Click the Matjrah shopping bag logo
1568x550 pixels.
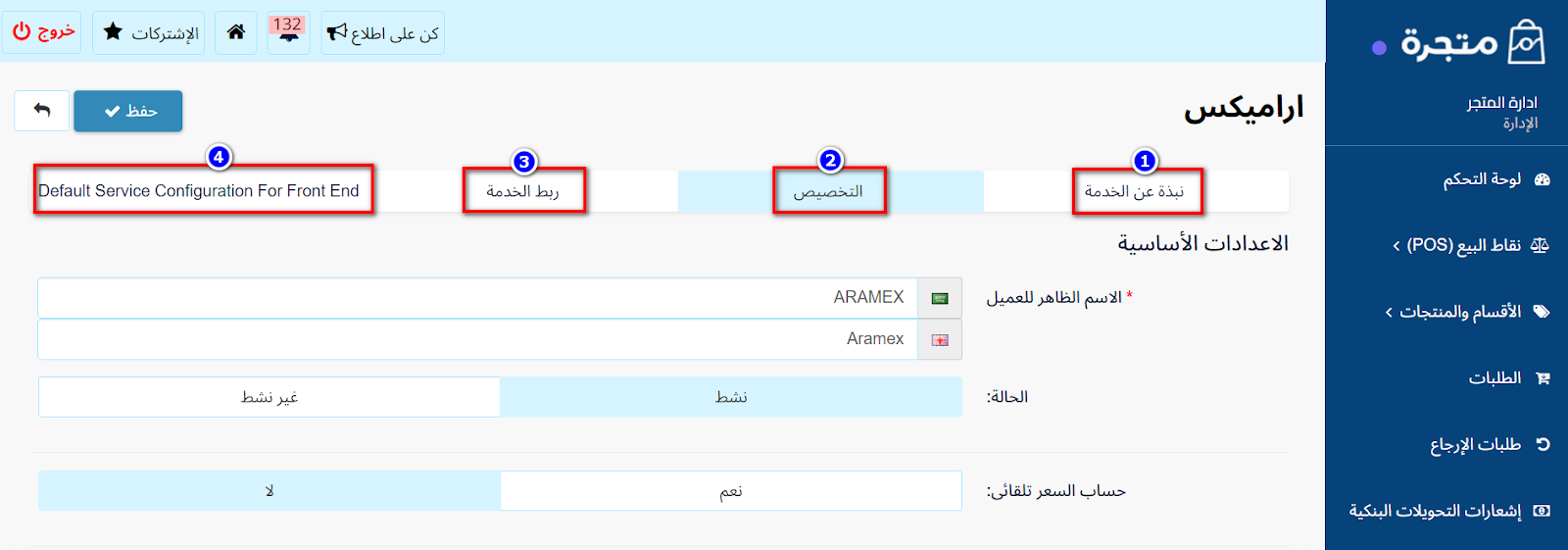coord(1526,42)
